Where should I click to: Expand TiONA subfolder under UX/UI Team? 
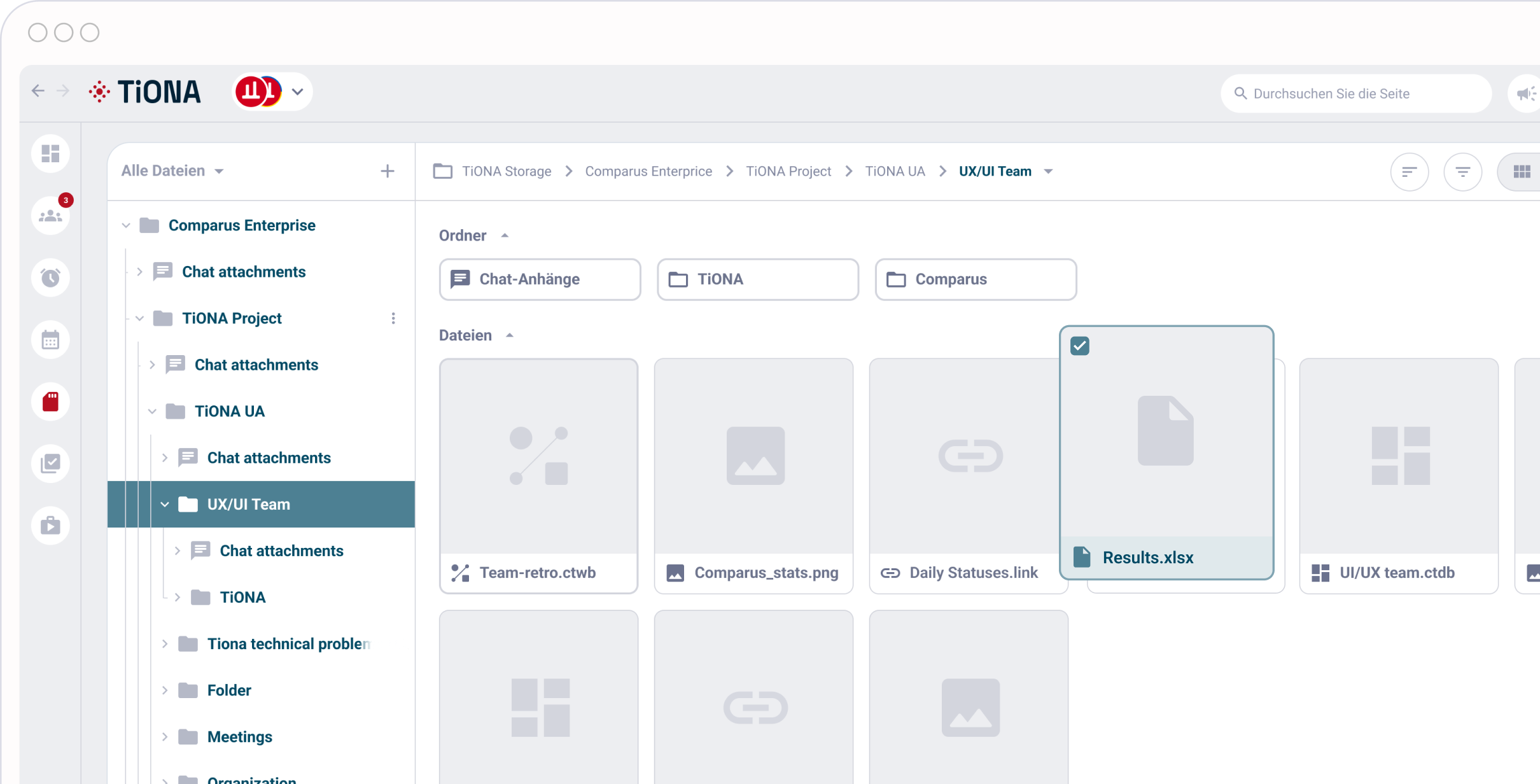[178, 597]
